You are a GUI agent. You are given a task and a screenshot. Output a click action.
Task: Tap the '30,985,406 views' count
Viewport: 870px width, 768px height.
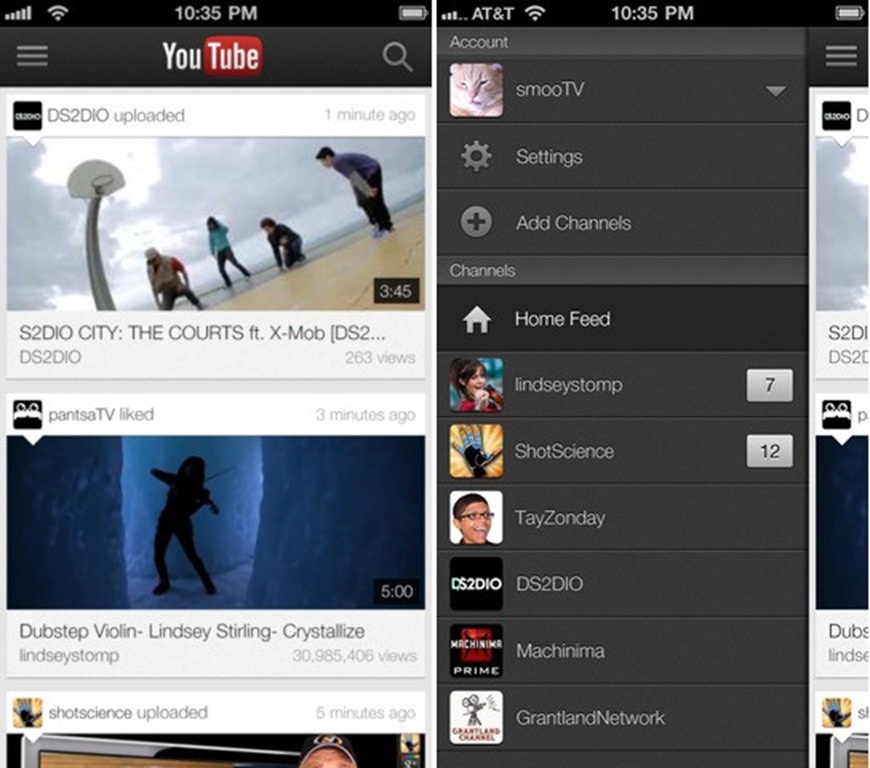(354, 656)
